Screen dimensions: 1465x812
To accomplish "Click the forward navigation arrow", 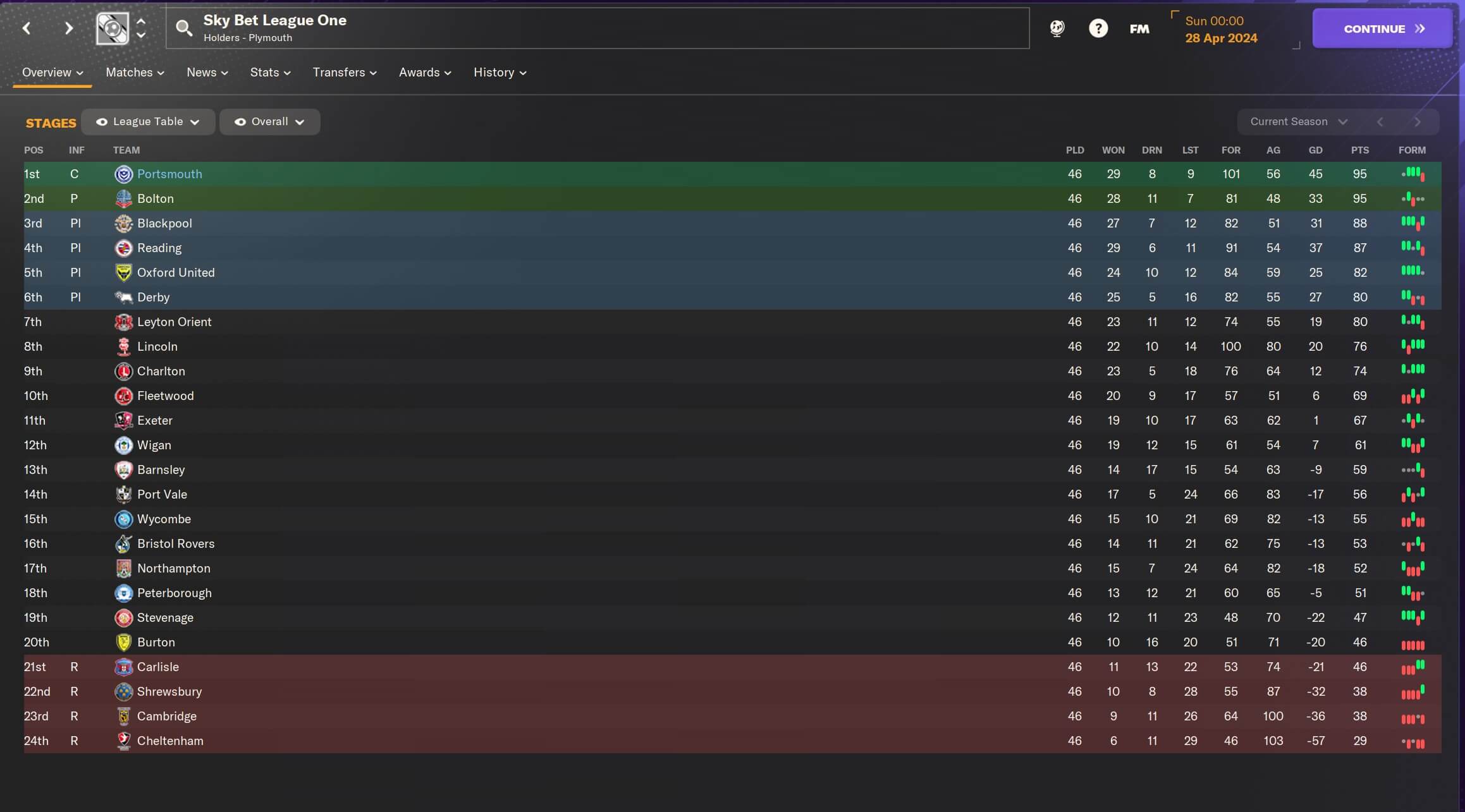I will (69, 28).
